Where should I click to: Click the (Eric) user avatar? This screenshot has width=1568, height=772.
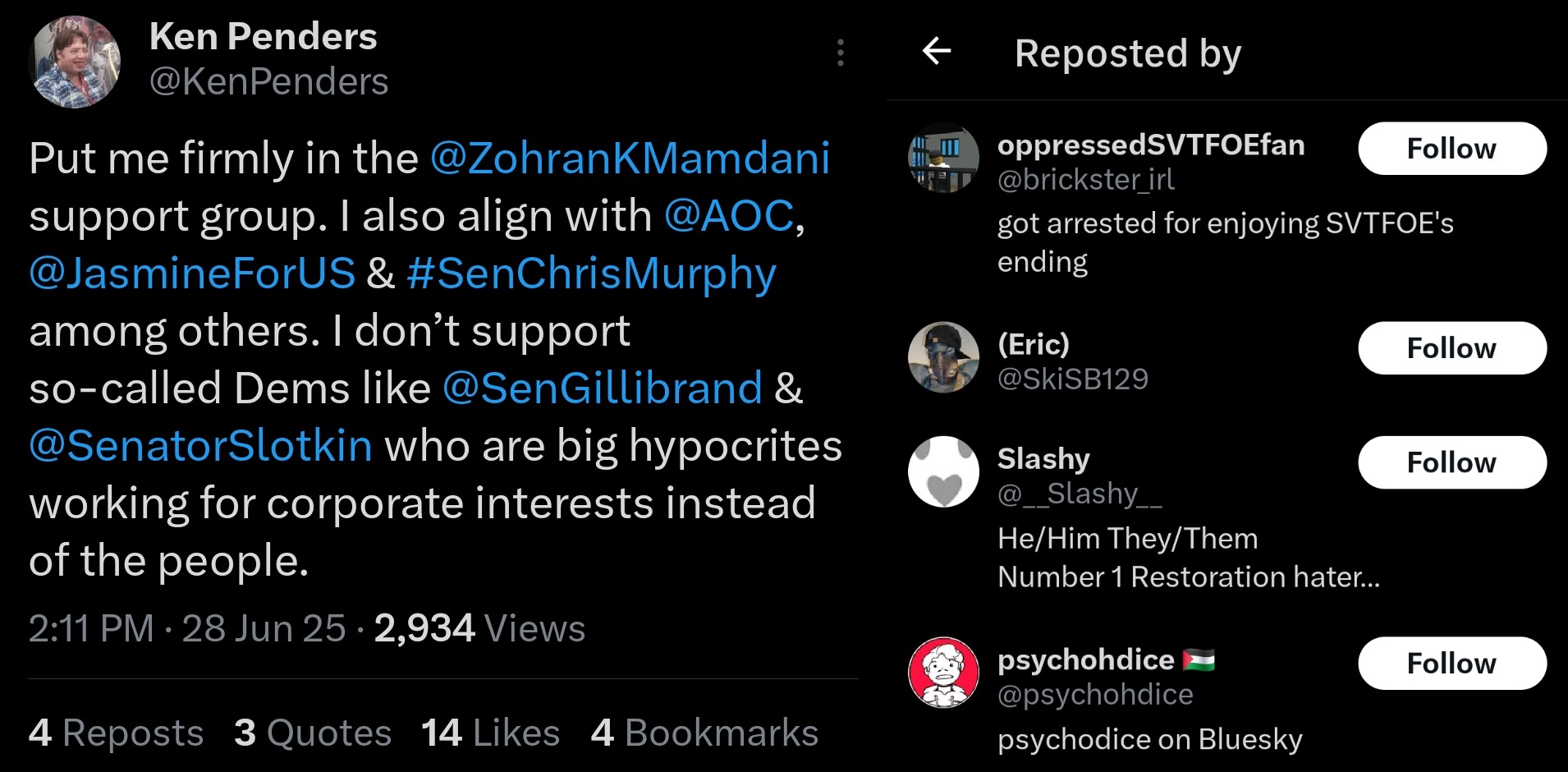[943, 357]
